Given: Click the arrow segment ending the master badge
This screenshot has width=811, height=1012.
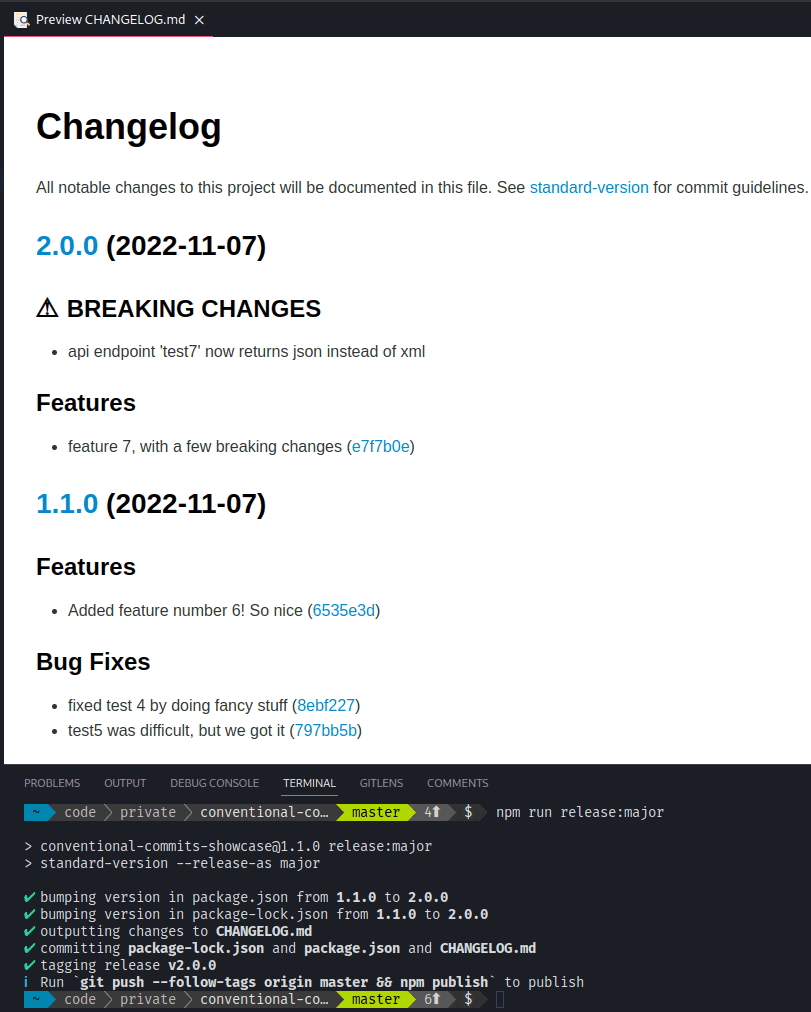Looking at the screenshot, I should tap(411, 812).
